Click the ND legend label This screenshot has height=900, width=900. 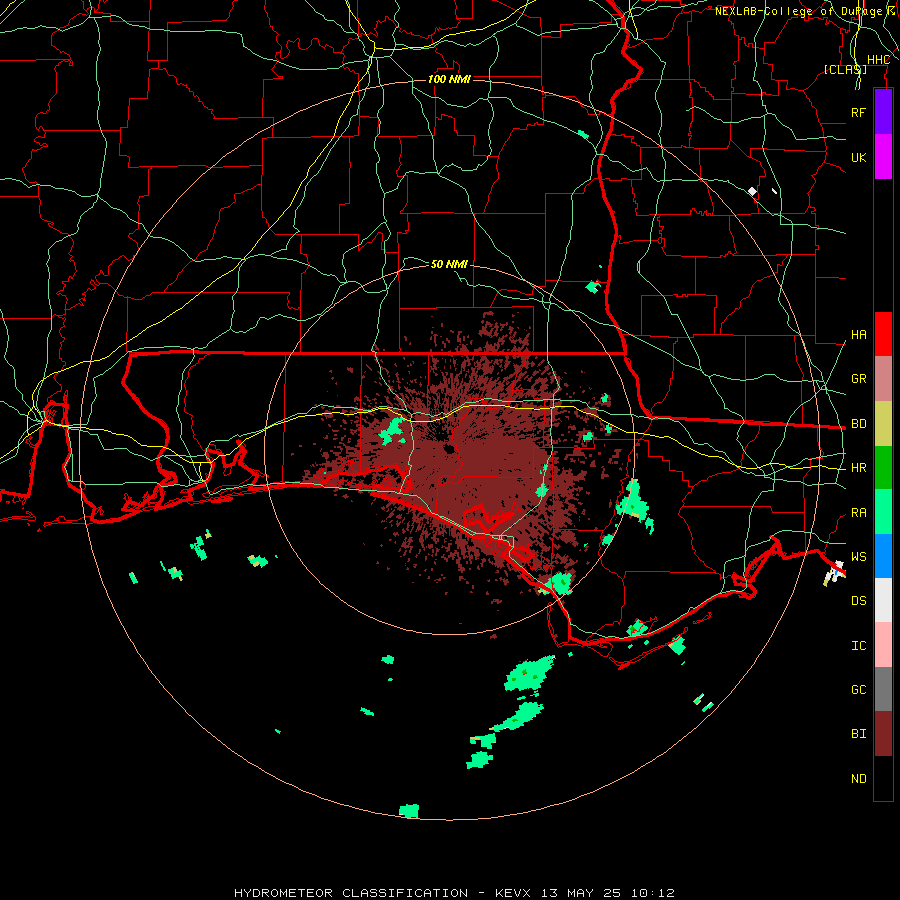coord(858,779)
